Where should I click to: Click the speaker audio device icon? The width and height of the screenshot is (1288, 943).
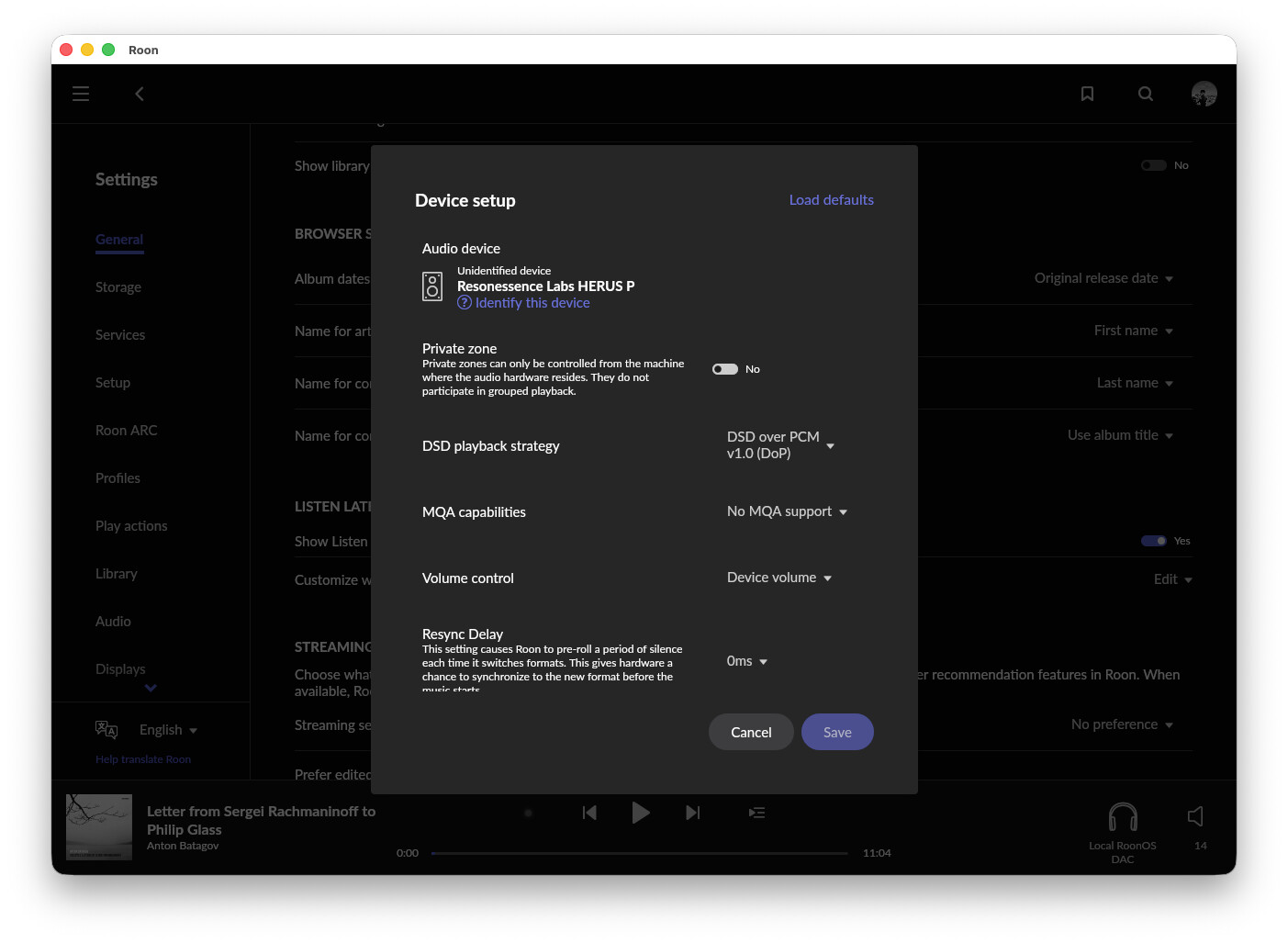click(x=432, y=286)
